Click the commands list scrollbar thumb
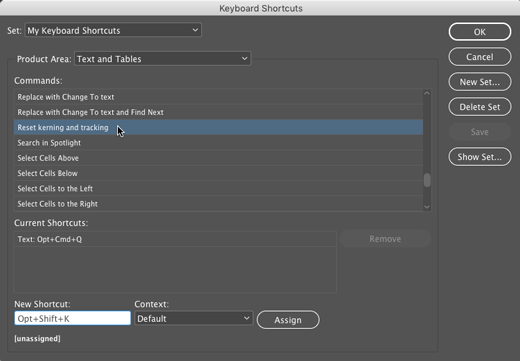This screenshot has width=520, height=361. (x=427, y=180)
